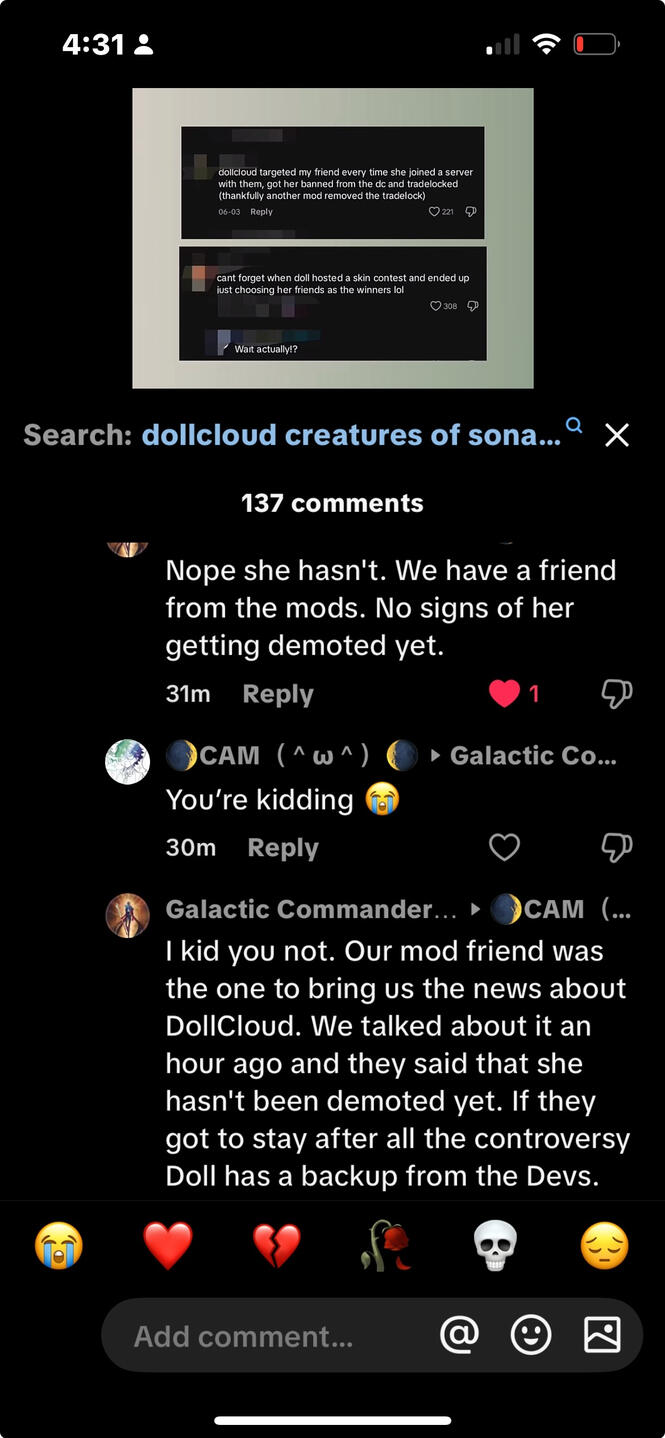The height and width of the screenshot is (1438, 665).
Task: Unlike the comment with red heart
Action: click(505, 694)
